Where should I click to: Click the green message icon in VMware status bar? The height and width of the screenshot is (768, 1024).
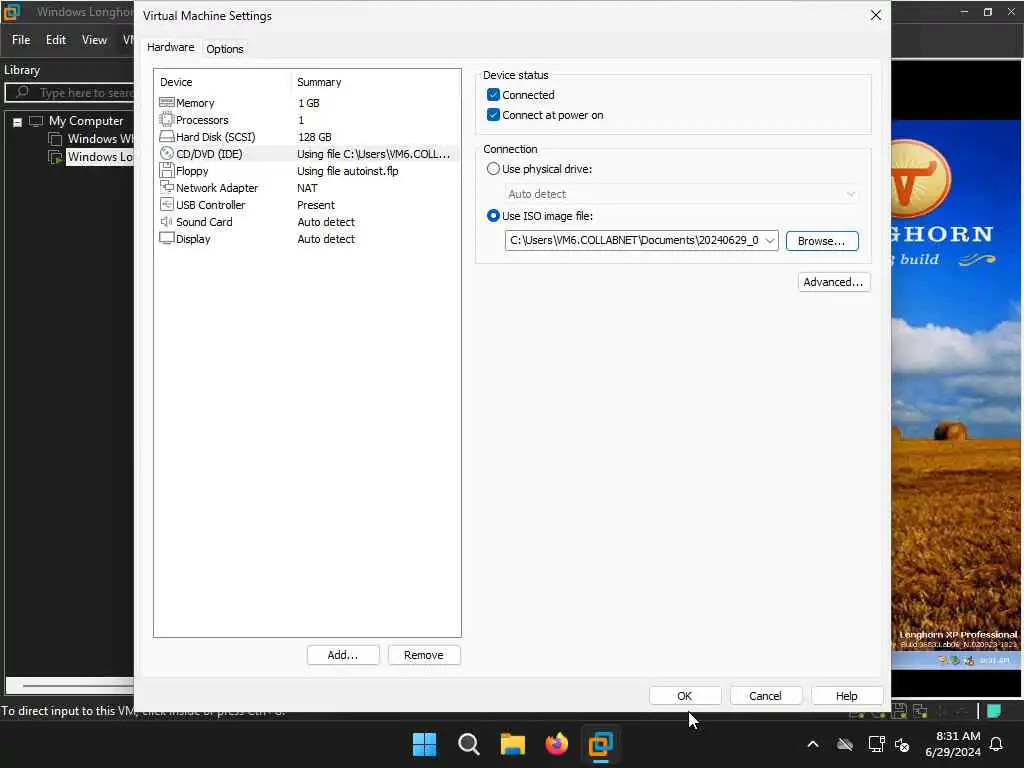pyautogui.click(x=994, y=711)
